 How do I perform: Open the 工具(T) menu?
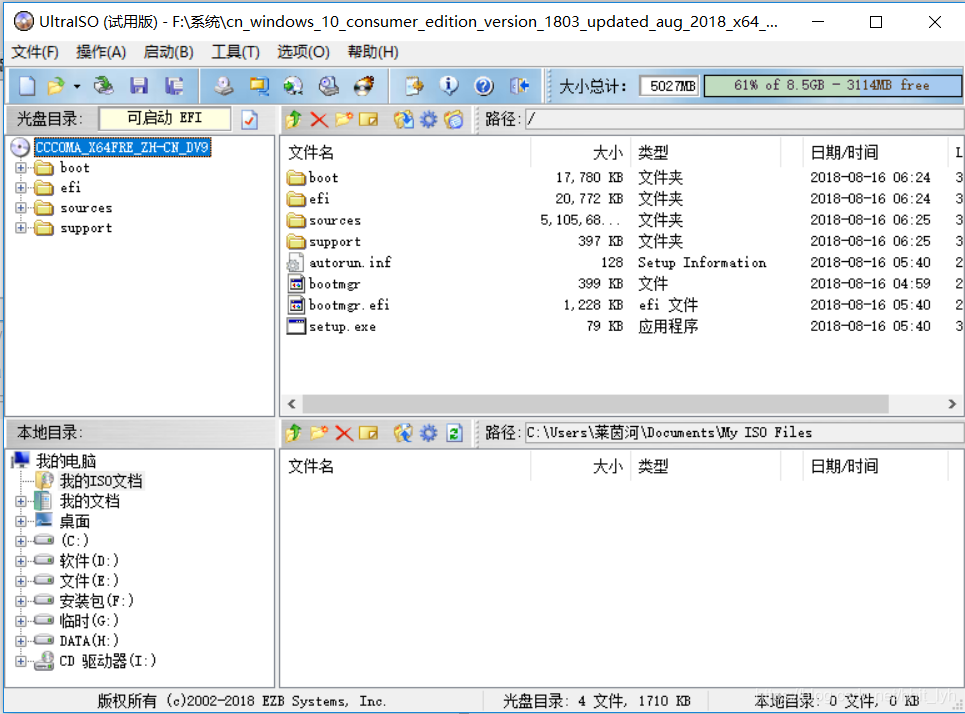coord(235,52)
